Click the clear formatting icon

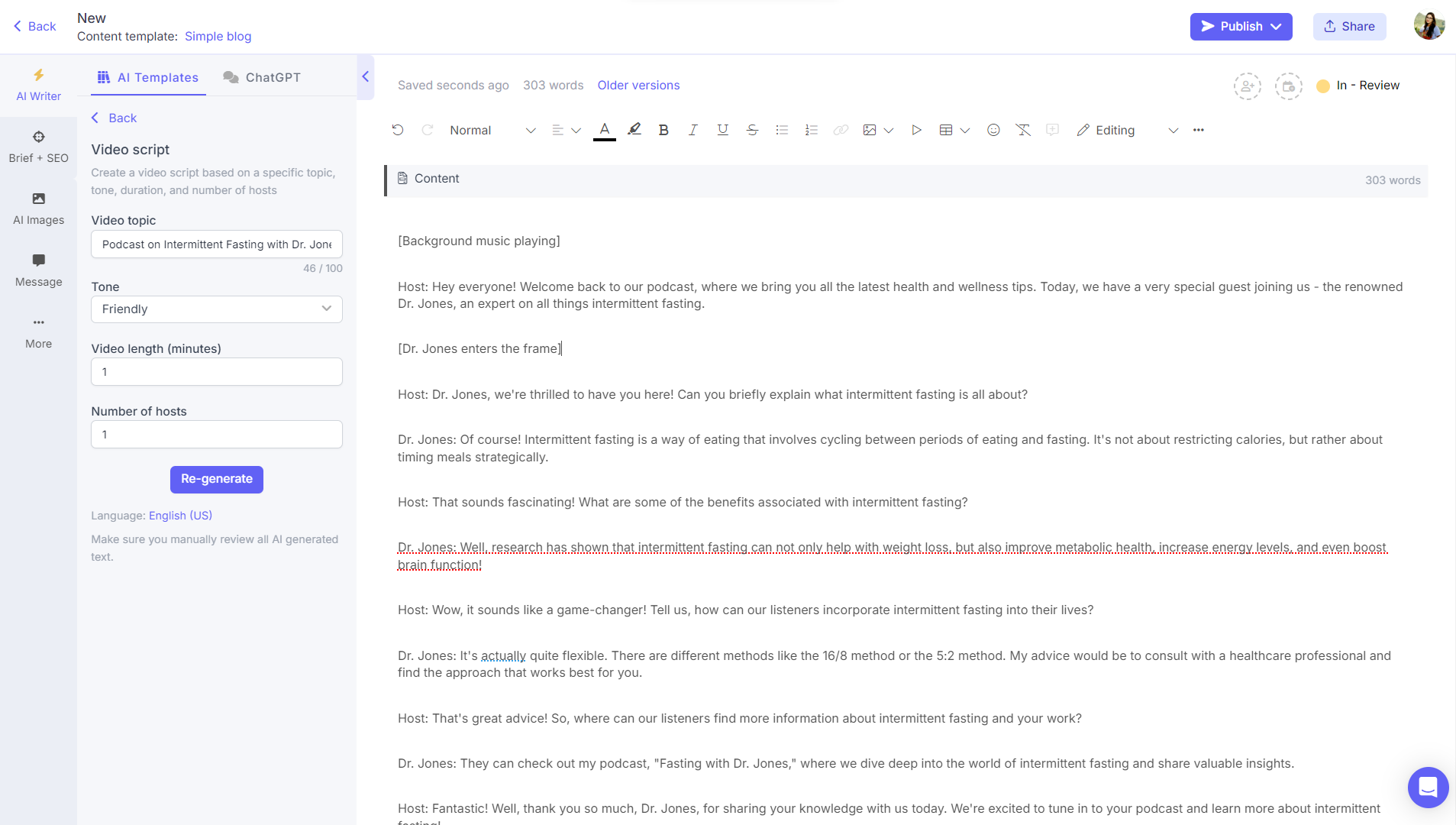[1023, 130]
